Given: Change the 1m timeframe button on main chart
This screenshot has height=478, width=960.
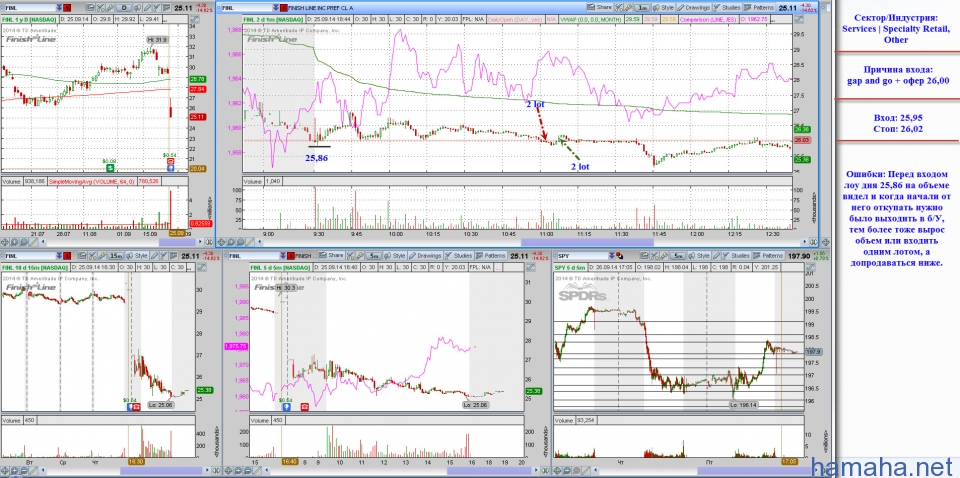Looking at the screenshot, I should tap(642, 7).
